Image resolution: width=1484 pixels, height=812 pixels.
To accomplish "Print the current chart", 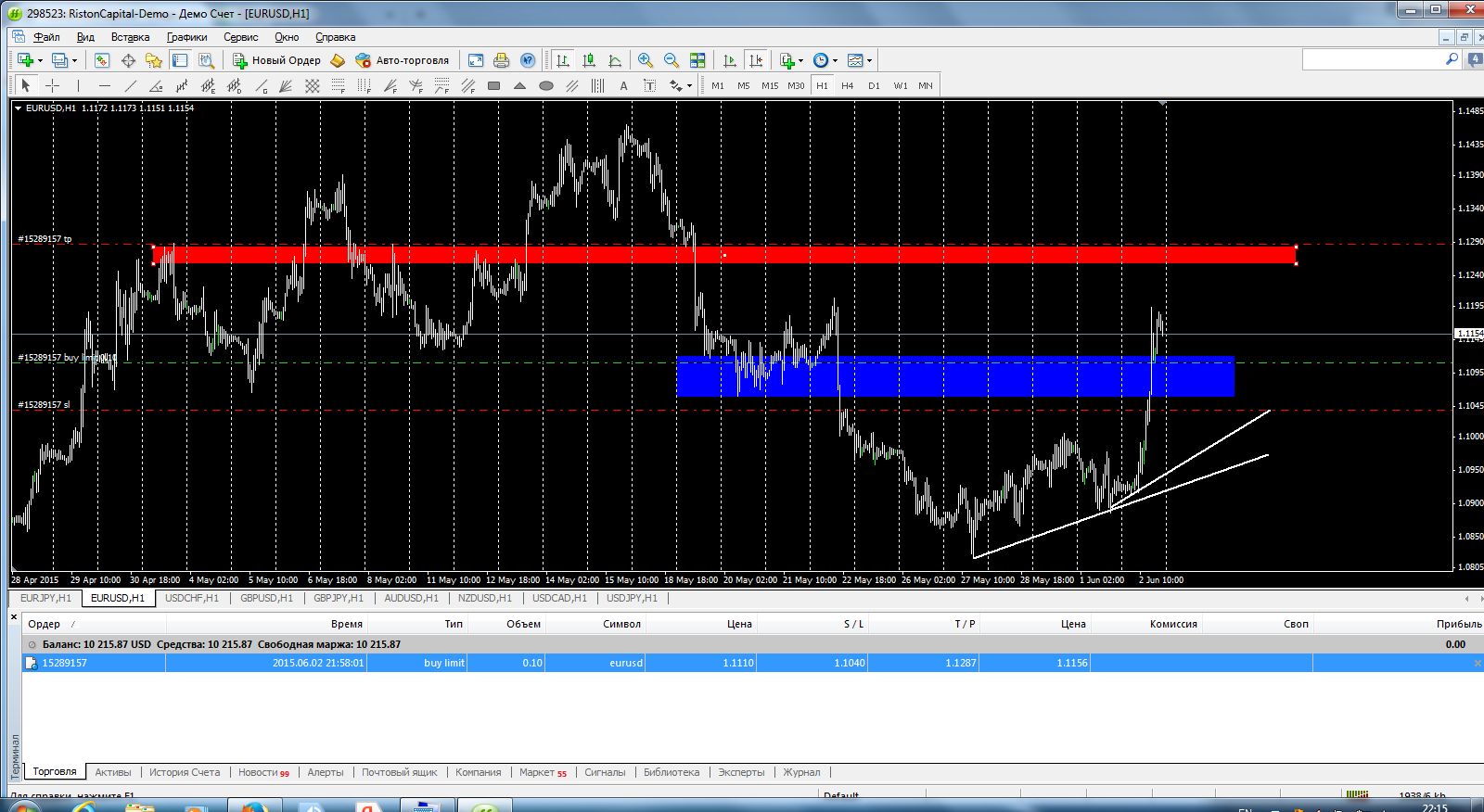I will 502,60.
